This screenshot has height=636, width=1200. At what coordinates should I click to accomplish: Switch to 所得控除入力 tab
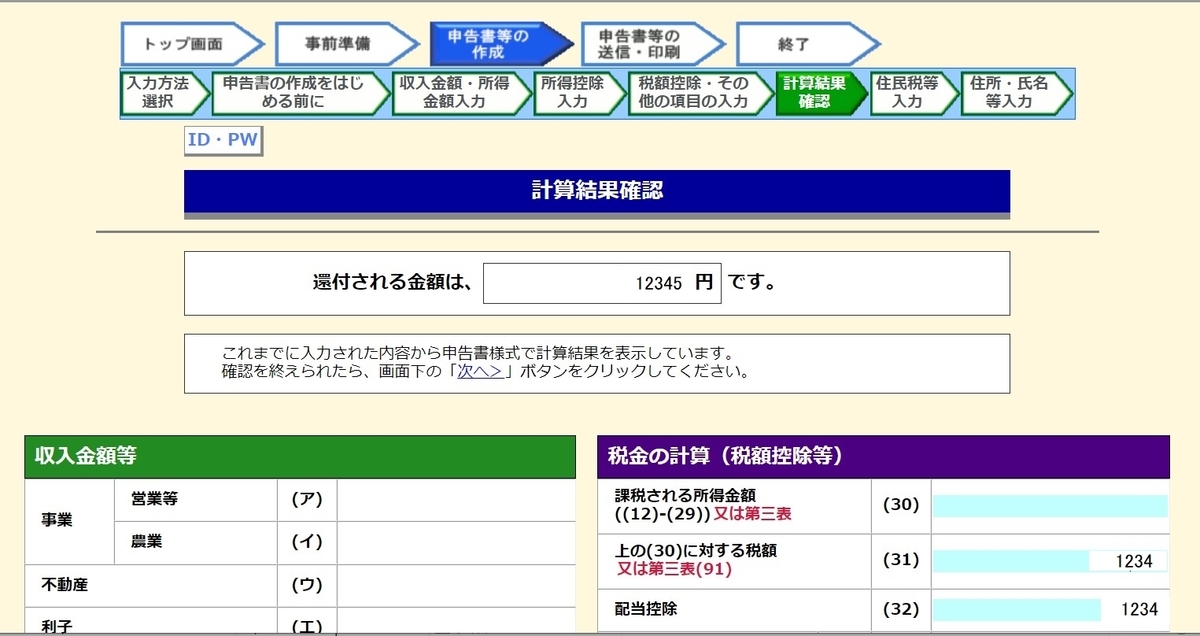pos(575,94)
